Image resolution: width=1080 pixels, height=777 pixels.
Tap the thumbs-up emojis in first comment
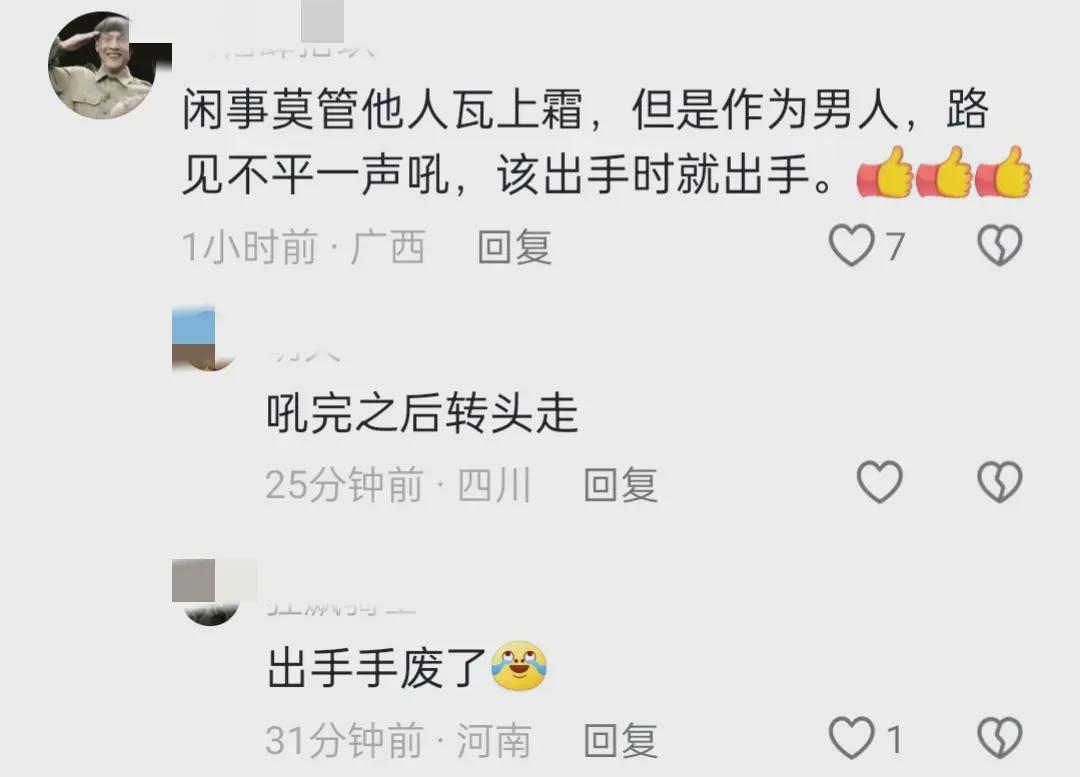coord(944,172)
